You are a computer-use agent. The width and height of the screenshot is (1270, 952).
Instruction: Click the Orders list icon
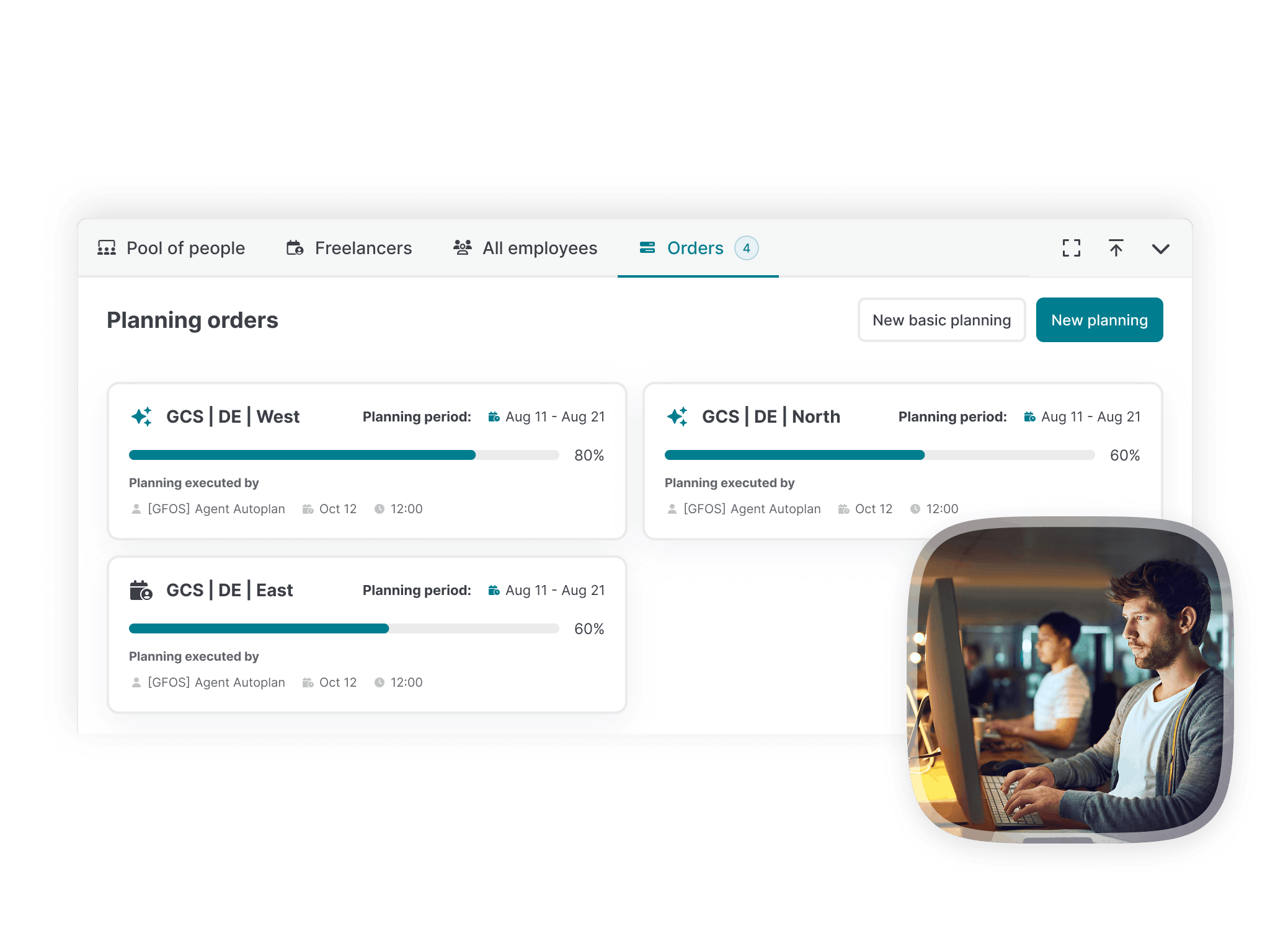[x=646, y=248]
